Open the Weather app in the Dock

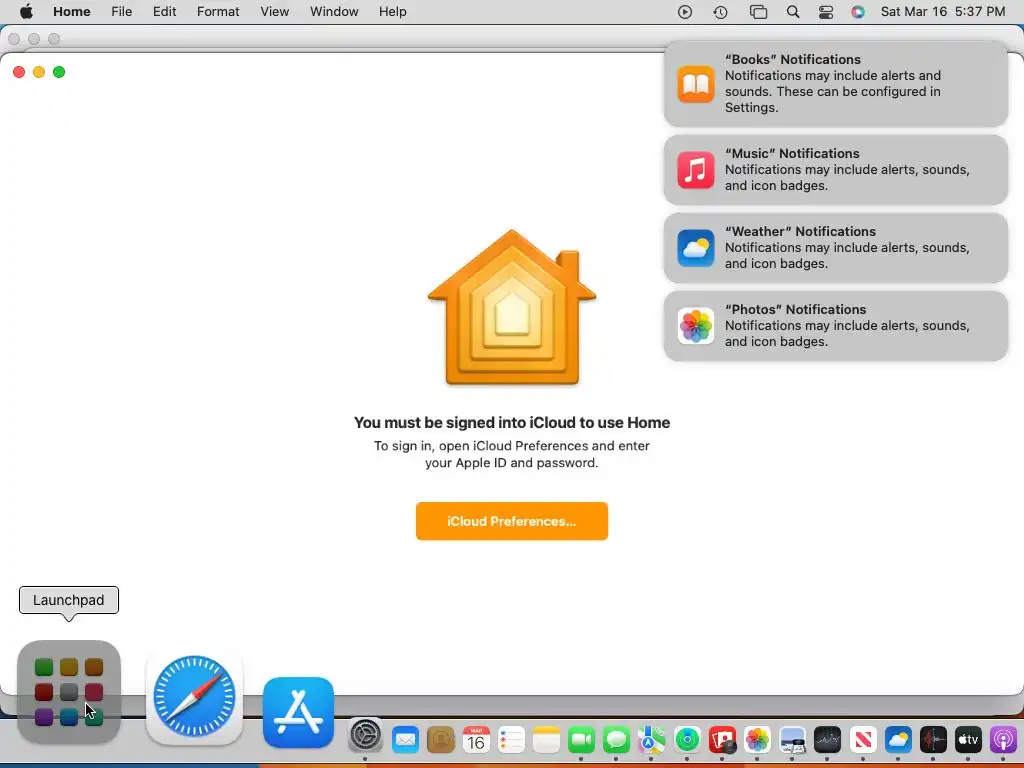(x=898, y=740)
